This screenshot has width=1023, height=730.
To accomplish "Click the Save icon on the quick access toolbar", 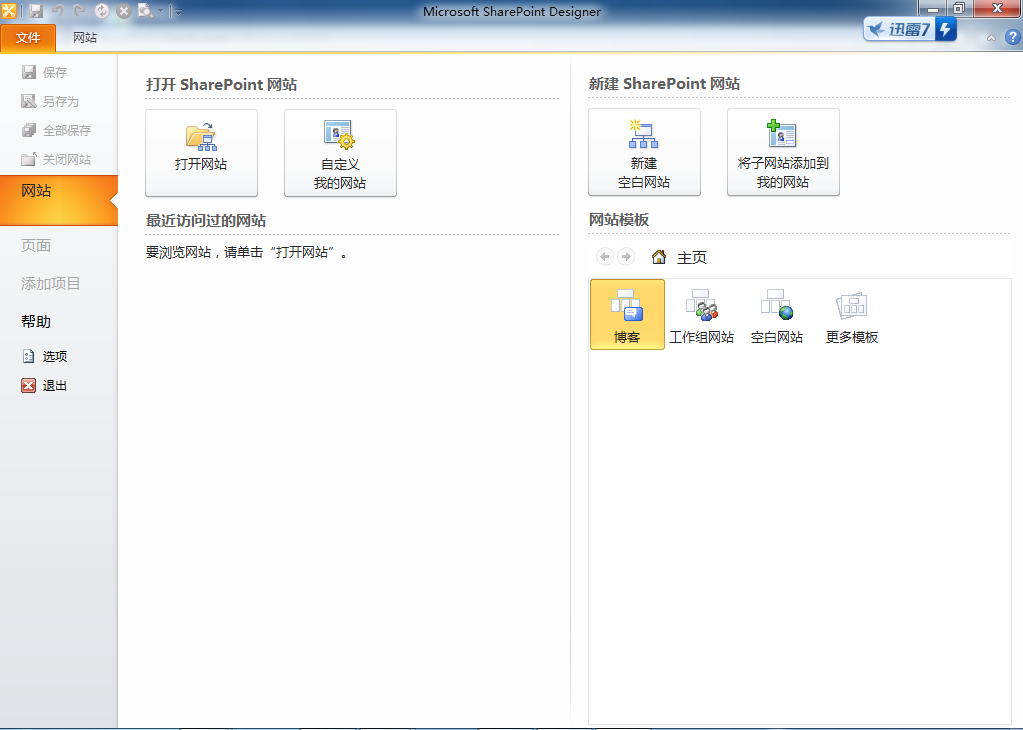I will [37, 10].
